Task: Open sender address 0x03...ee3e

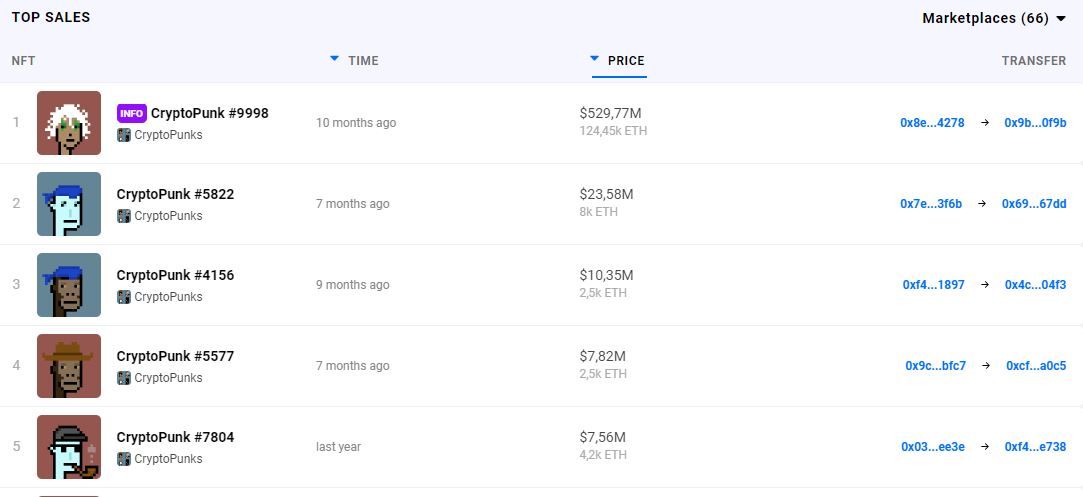Action: point(933,447)
